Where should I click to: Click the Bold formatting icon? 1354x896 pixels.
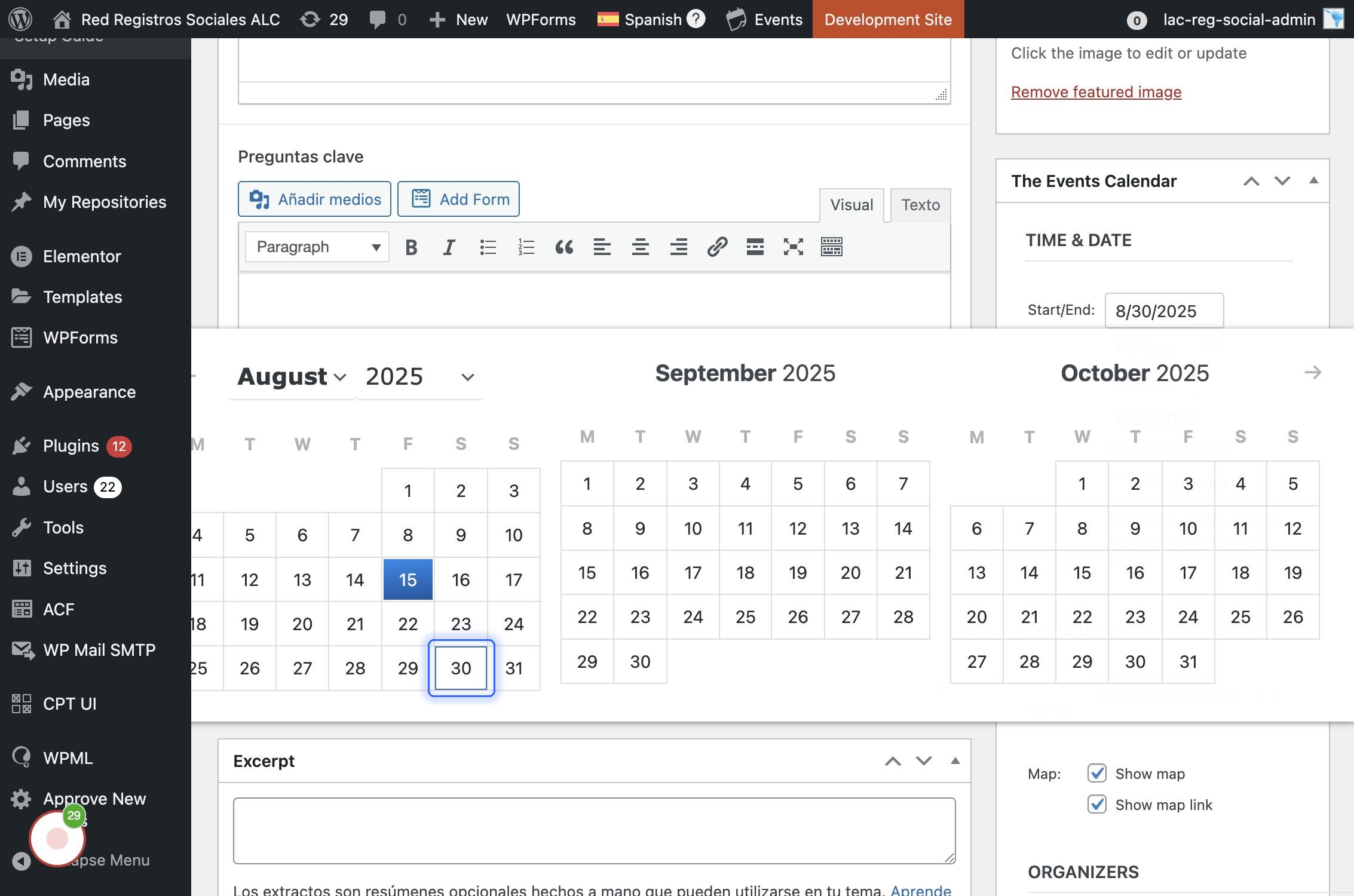(411, 247)
